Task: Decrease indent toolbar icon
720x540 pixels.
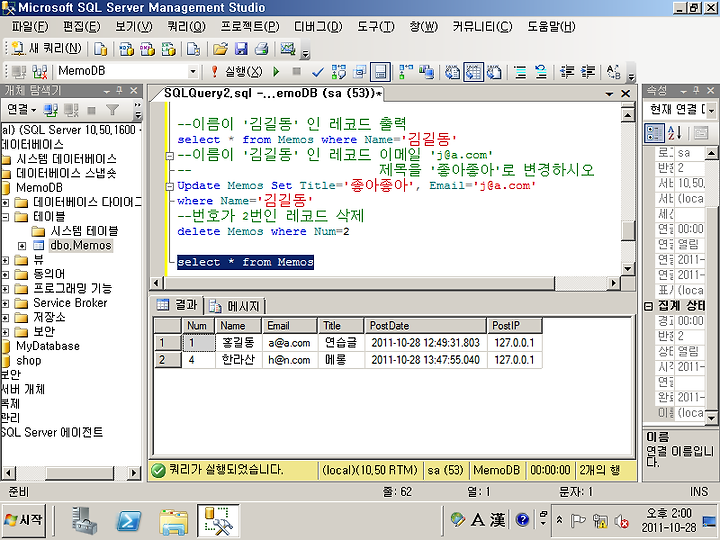Action: (x=567, y=72)
